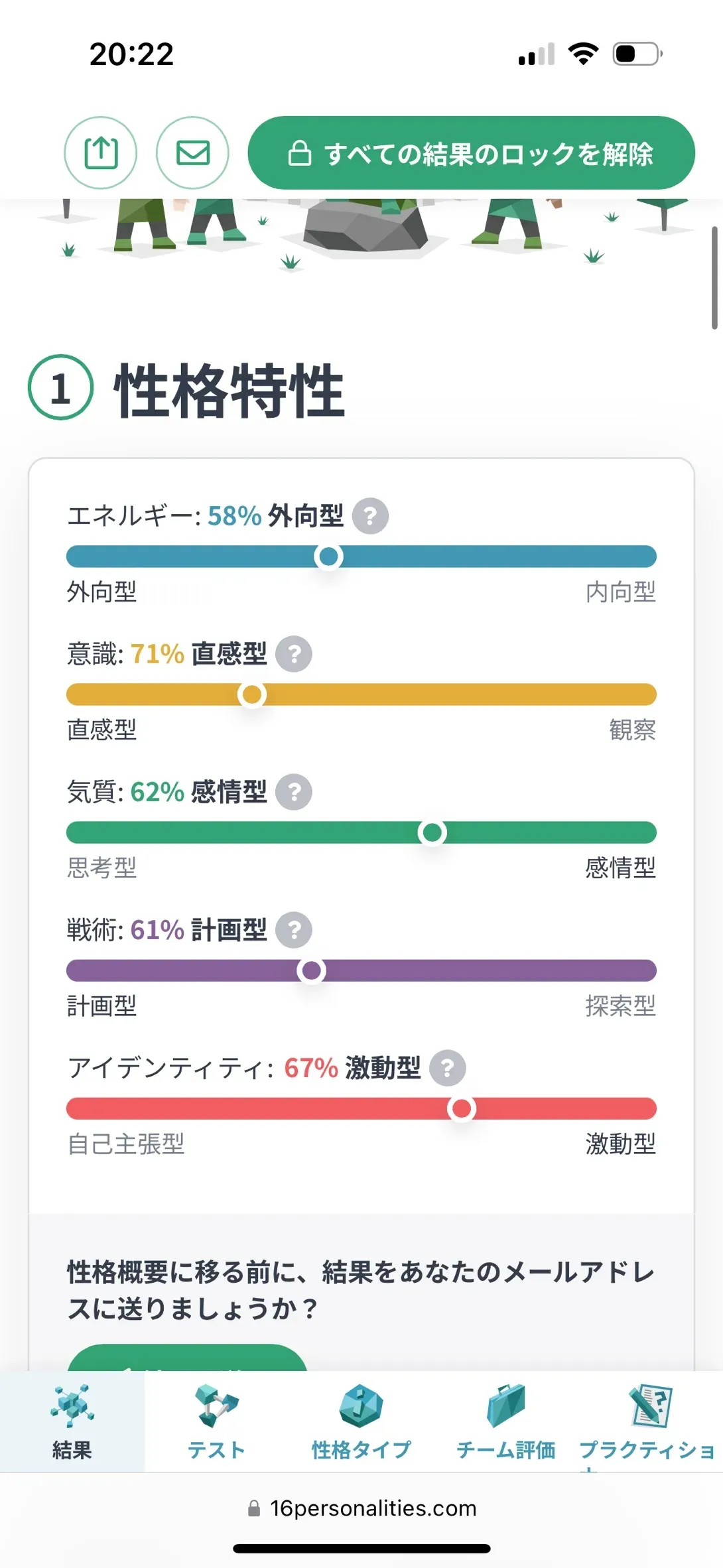Tap question mark beside 激動型 identity
723x1568 pixels.
448,1068
